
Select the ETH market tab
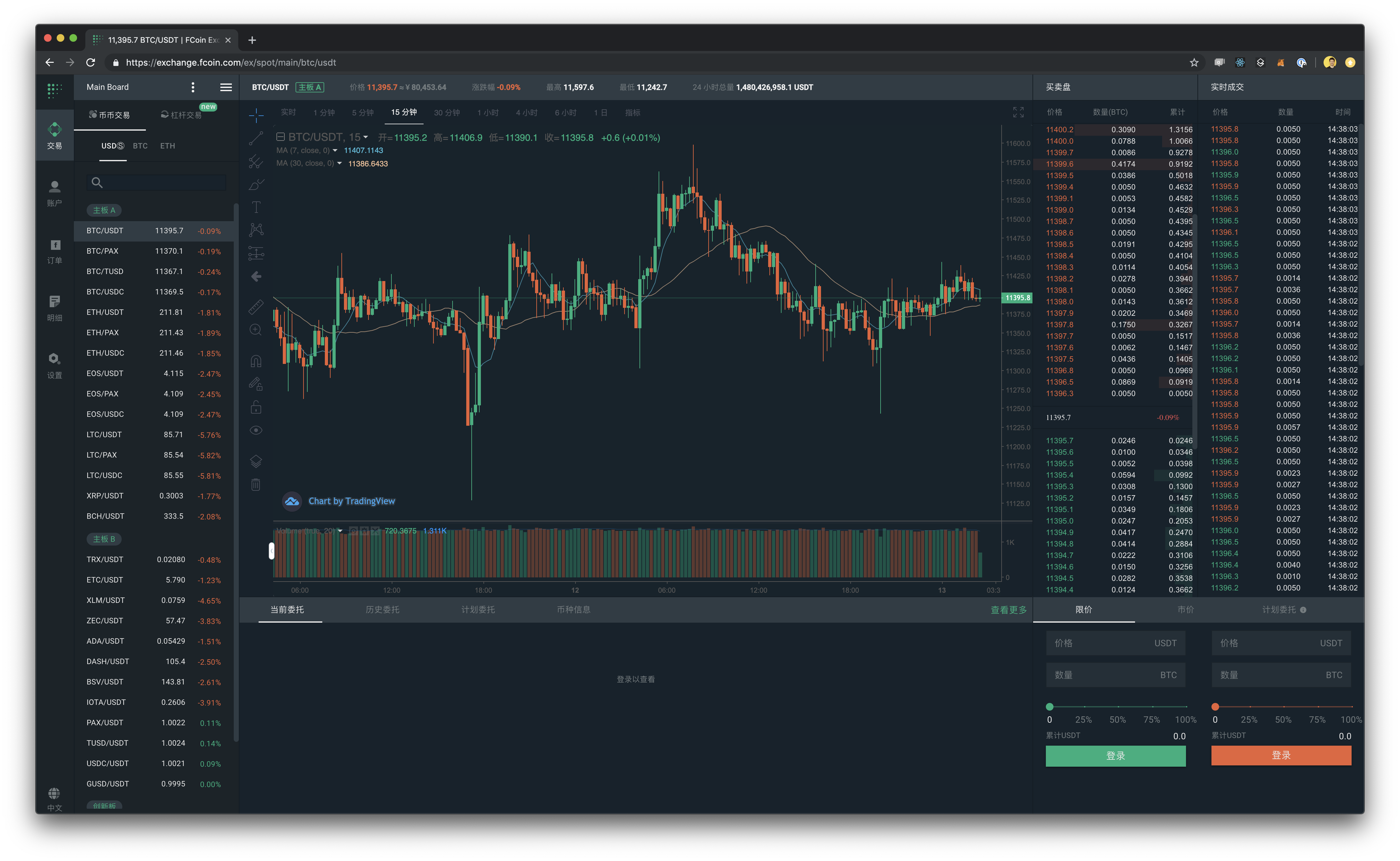(x=167, y=146)
